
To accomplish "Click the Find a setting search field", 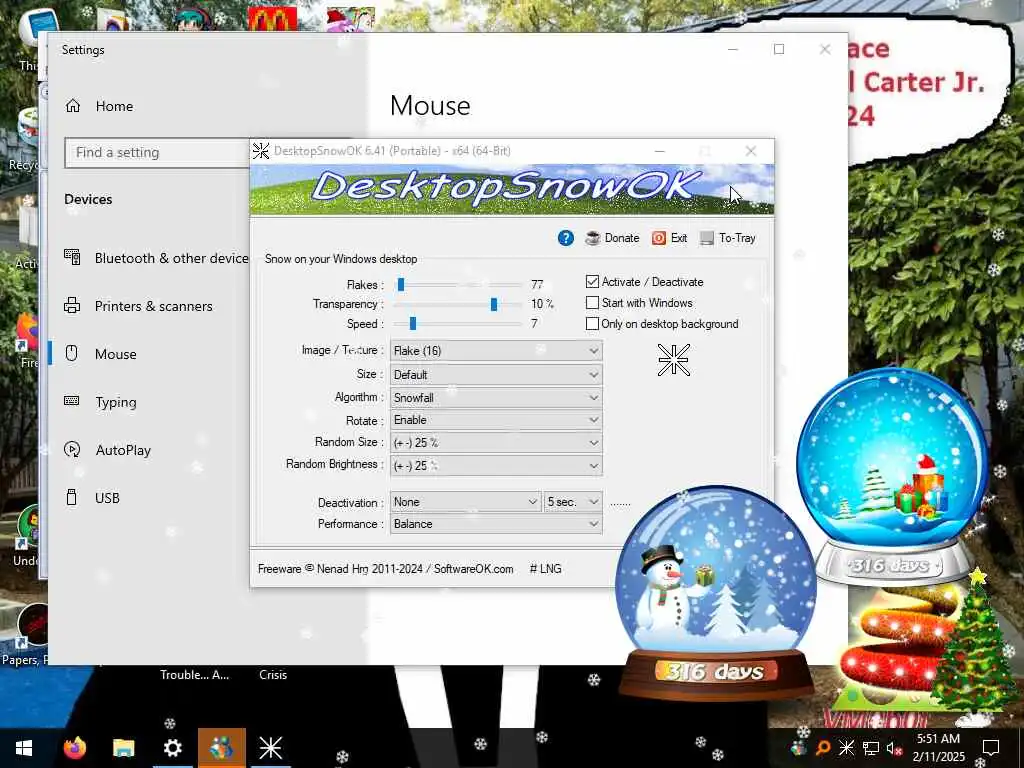I will tap(157, 152).
